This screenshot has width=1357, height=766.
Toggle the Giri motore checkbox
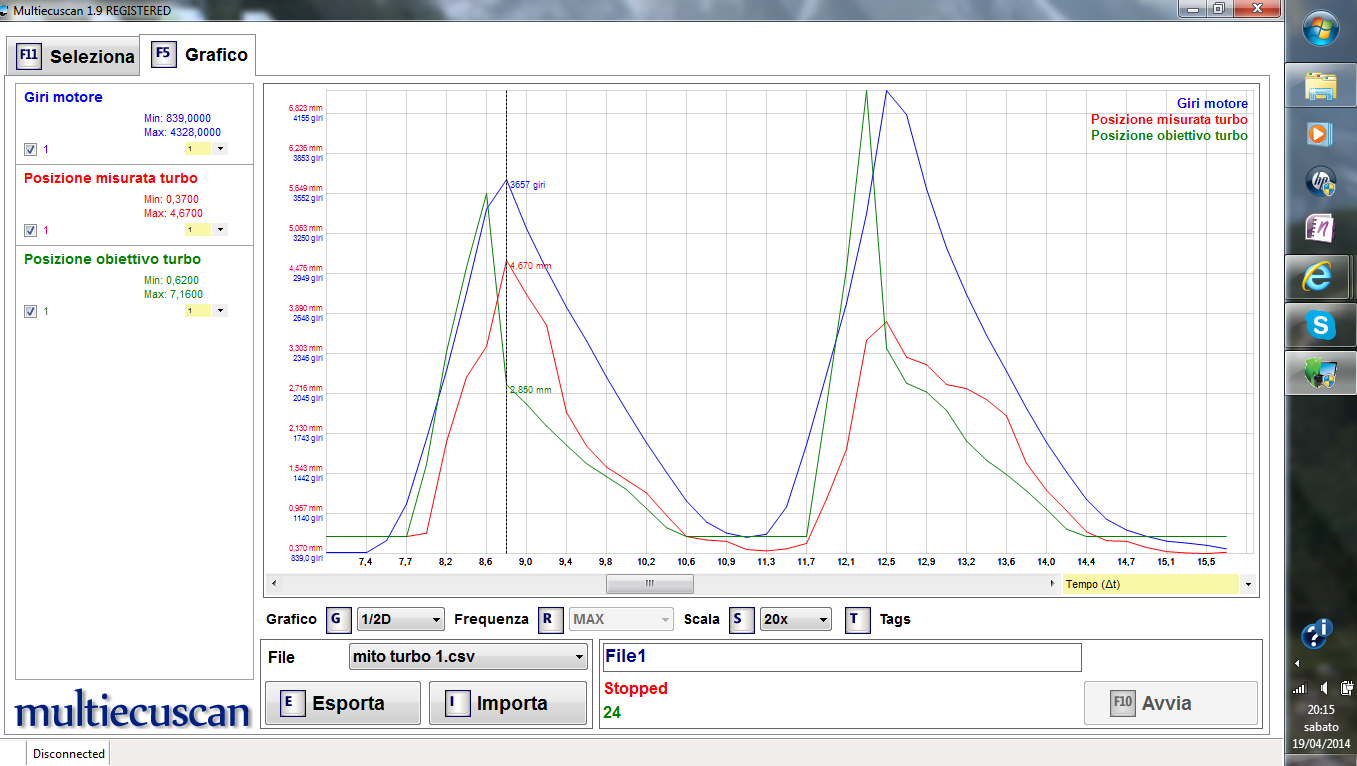pyautogui.click(x=30, y=149)
